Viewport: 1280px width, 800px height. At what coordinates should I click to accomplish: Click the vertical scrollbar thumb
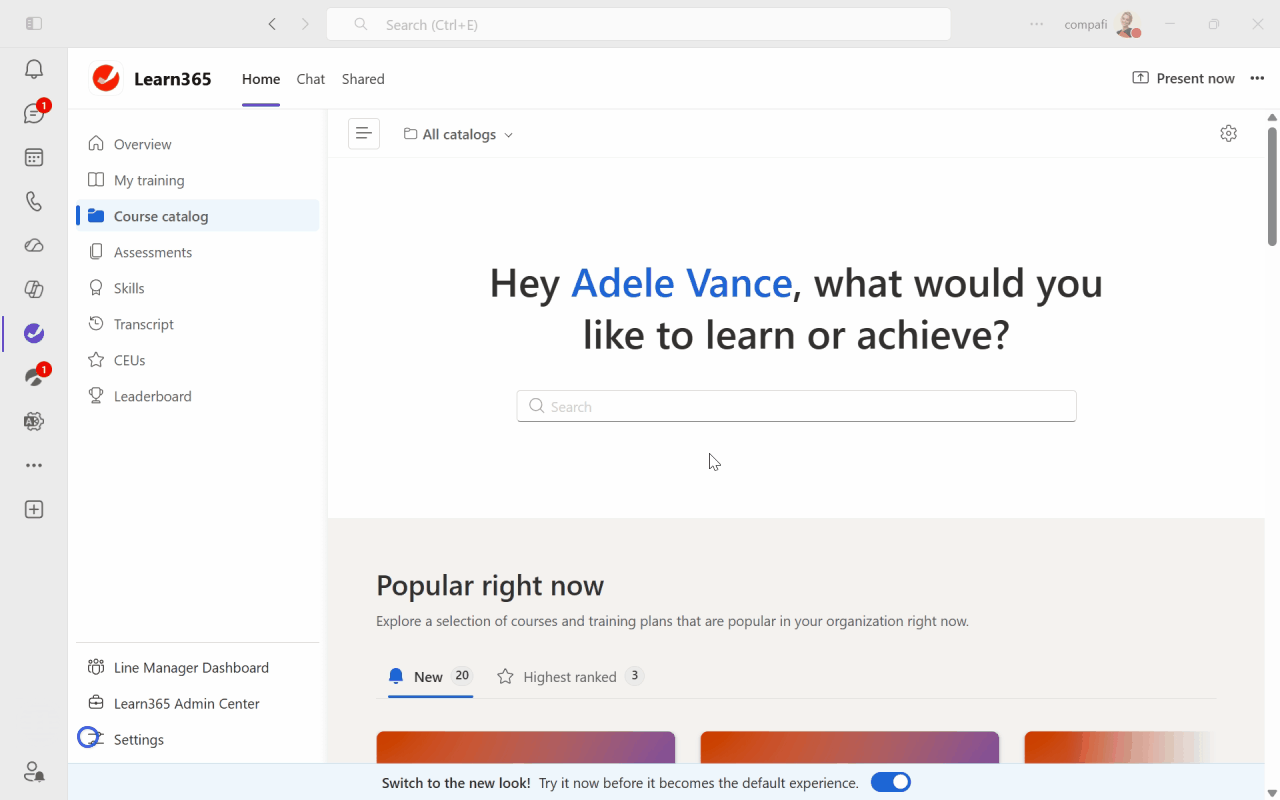point(1272,185)
